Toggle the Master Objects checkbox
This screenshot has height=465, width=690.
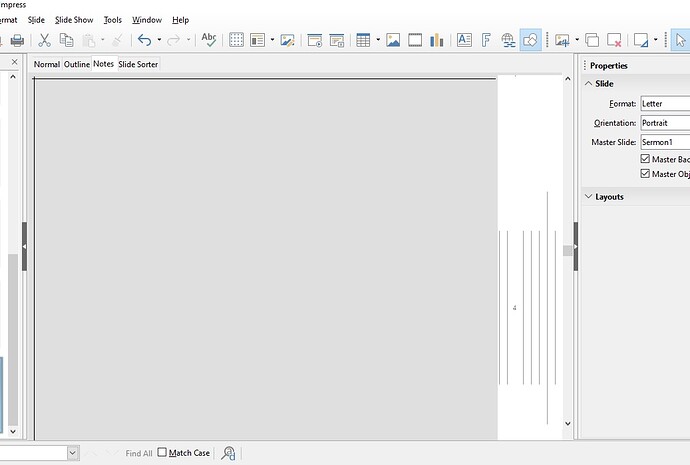pyautogui.click(x=645, y=174)
